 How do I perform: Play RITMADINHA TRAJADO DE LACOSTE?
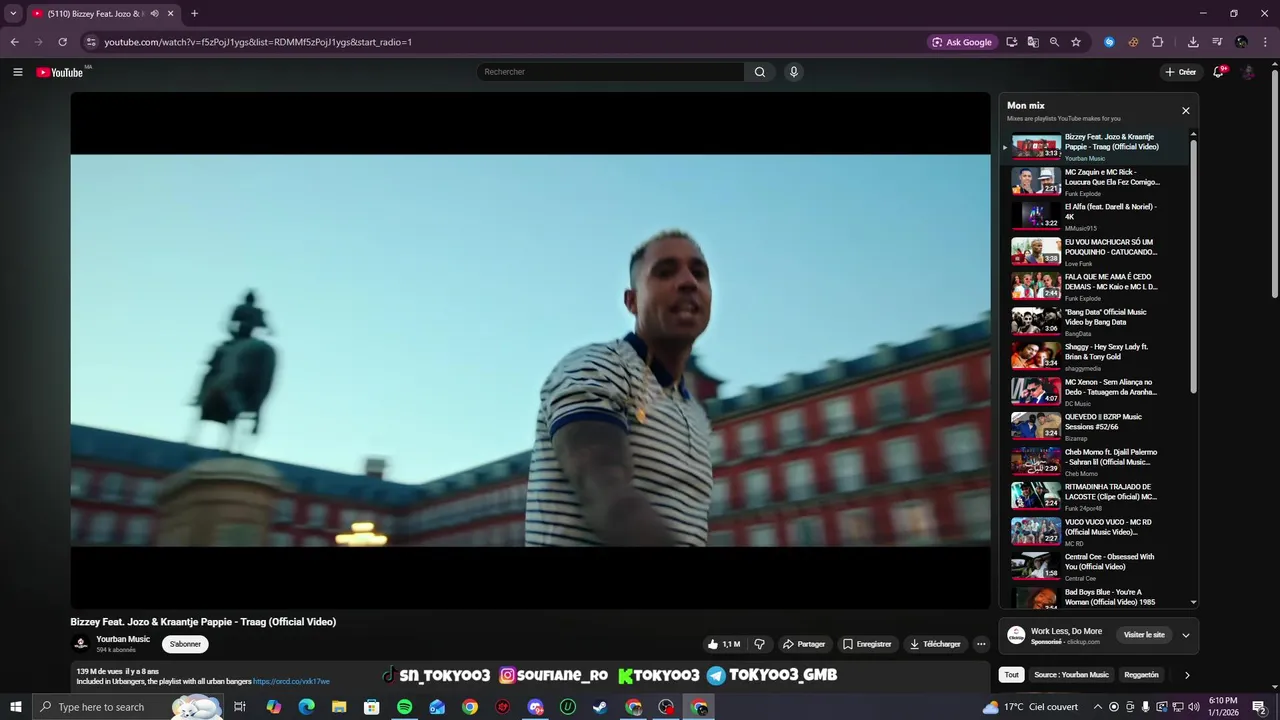tap(1095, 496)
